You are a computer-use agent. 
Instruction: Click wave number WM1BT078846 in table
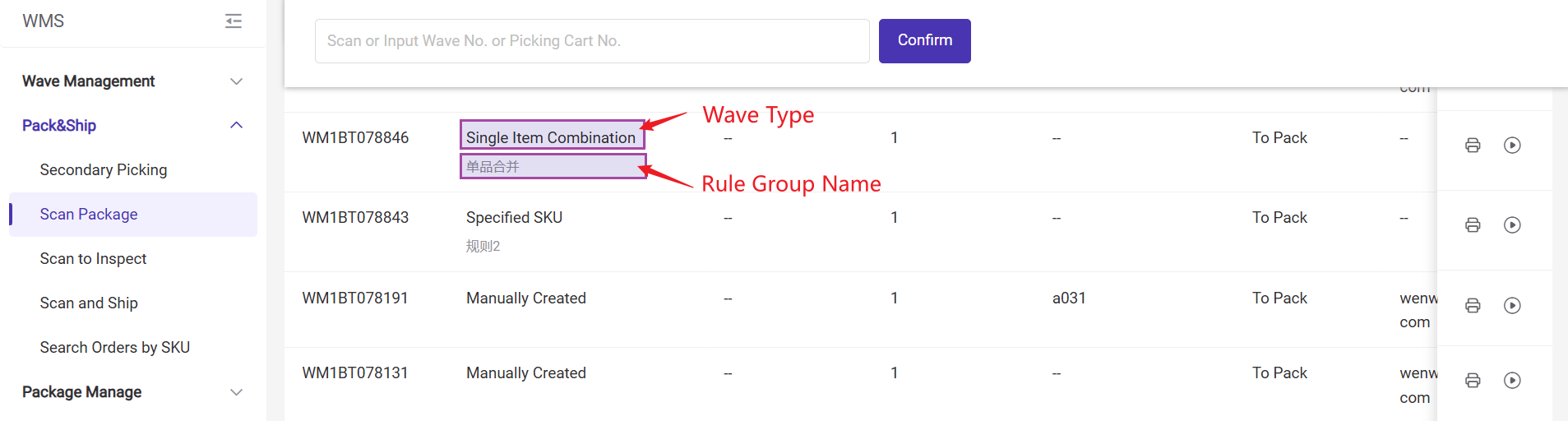pos(355,138)
